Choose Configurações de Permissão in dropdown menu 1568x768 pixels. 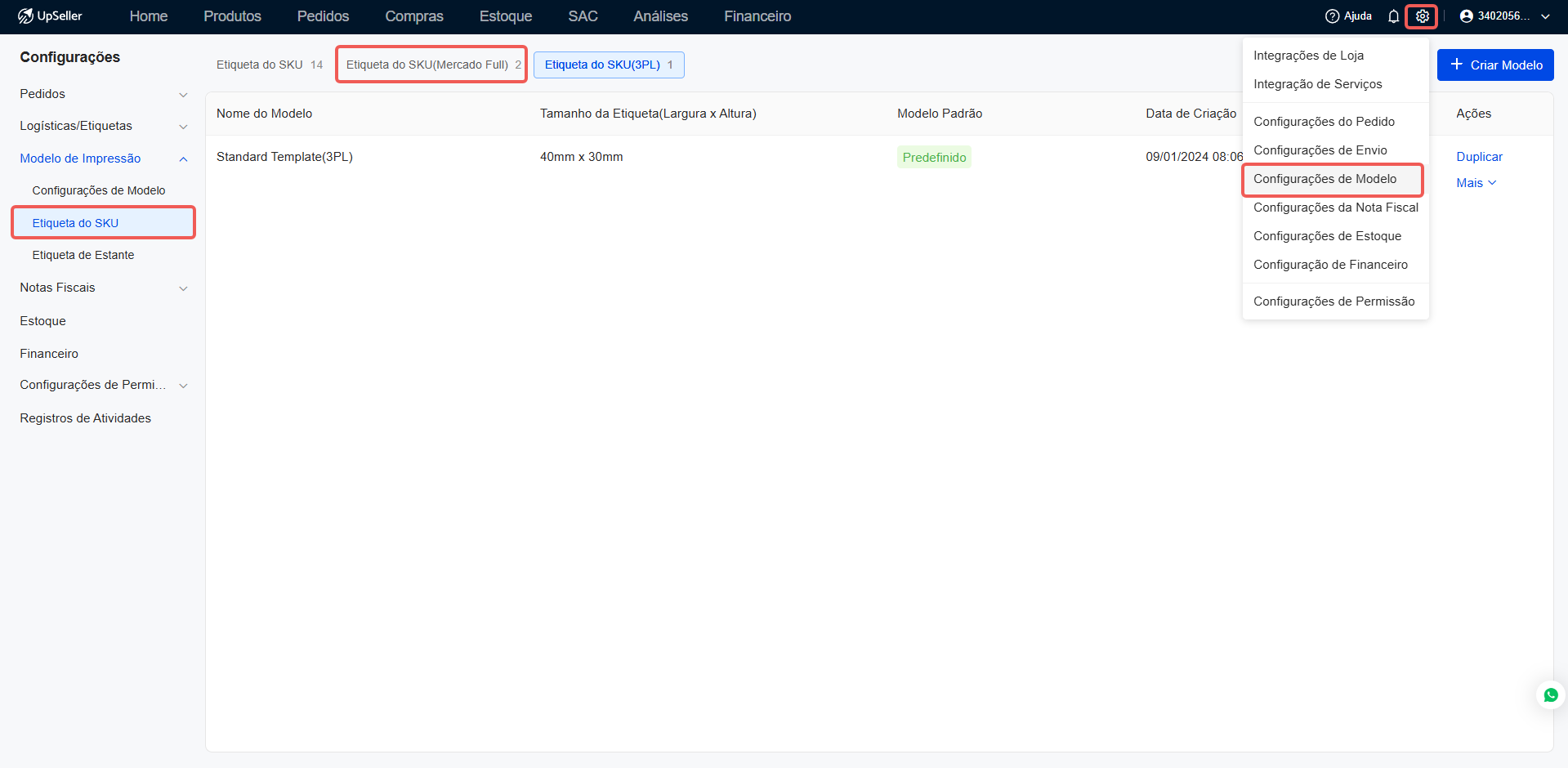coord(1335,301)
